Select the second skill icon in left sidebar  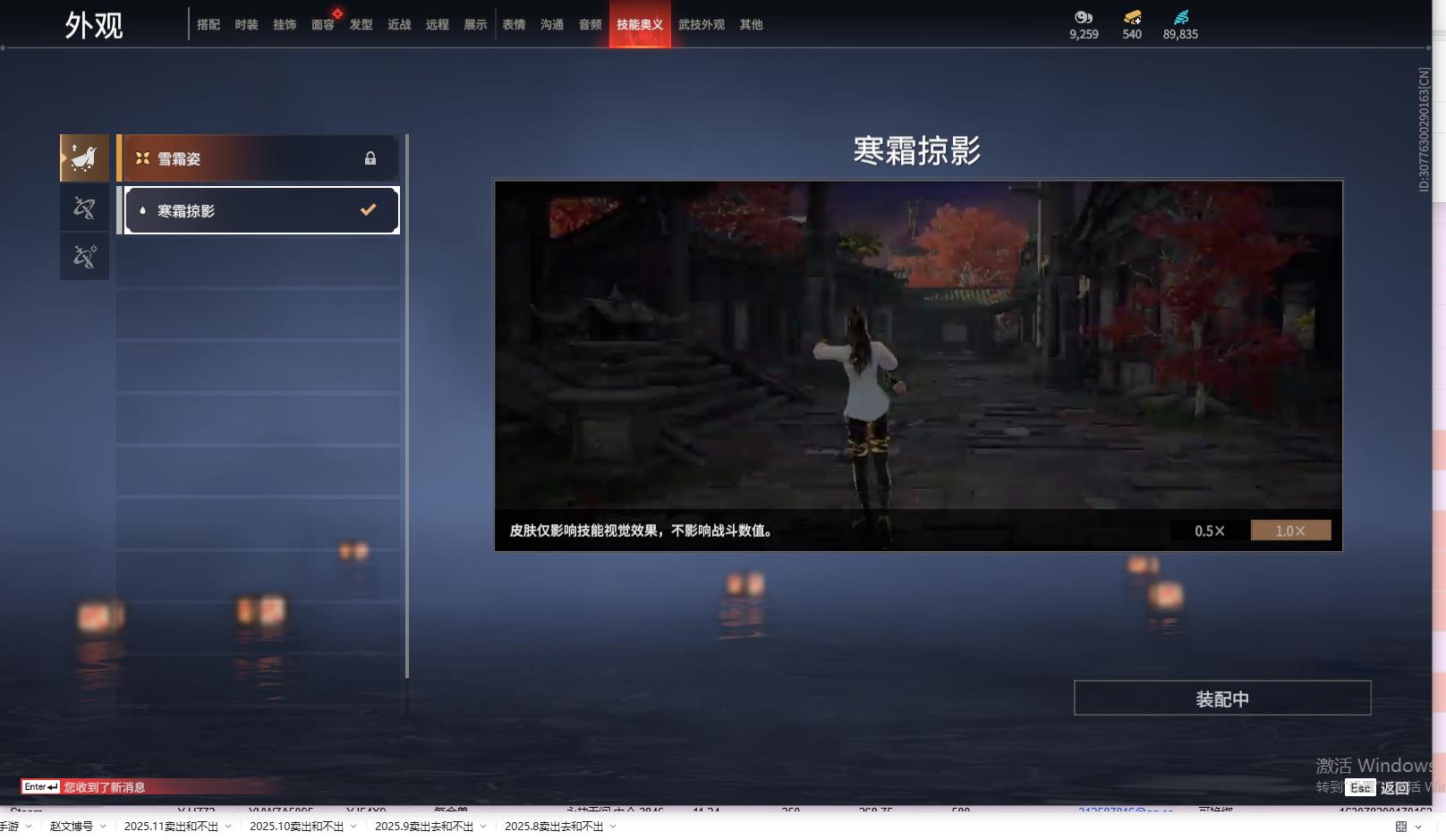click(83, 208)
